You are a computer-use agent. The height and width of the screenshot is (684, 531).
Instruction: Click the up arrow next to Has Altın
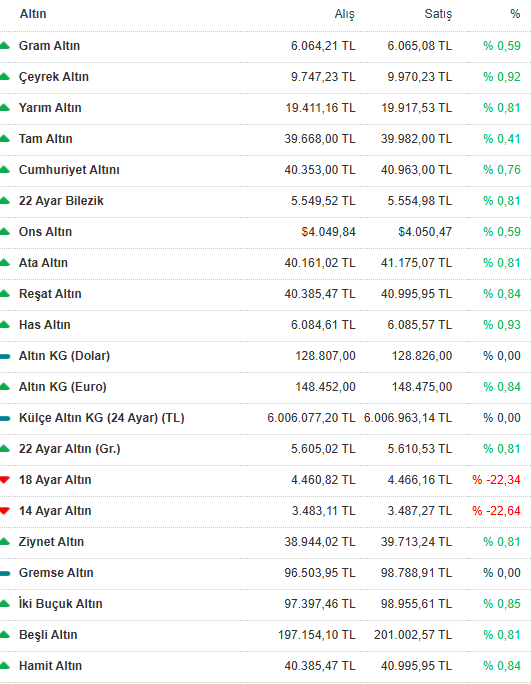tap(4, 324)
